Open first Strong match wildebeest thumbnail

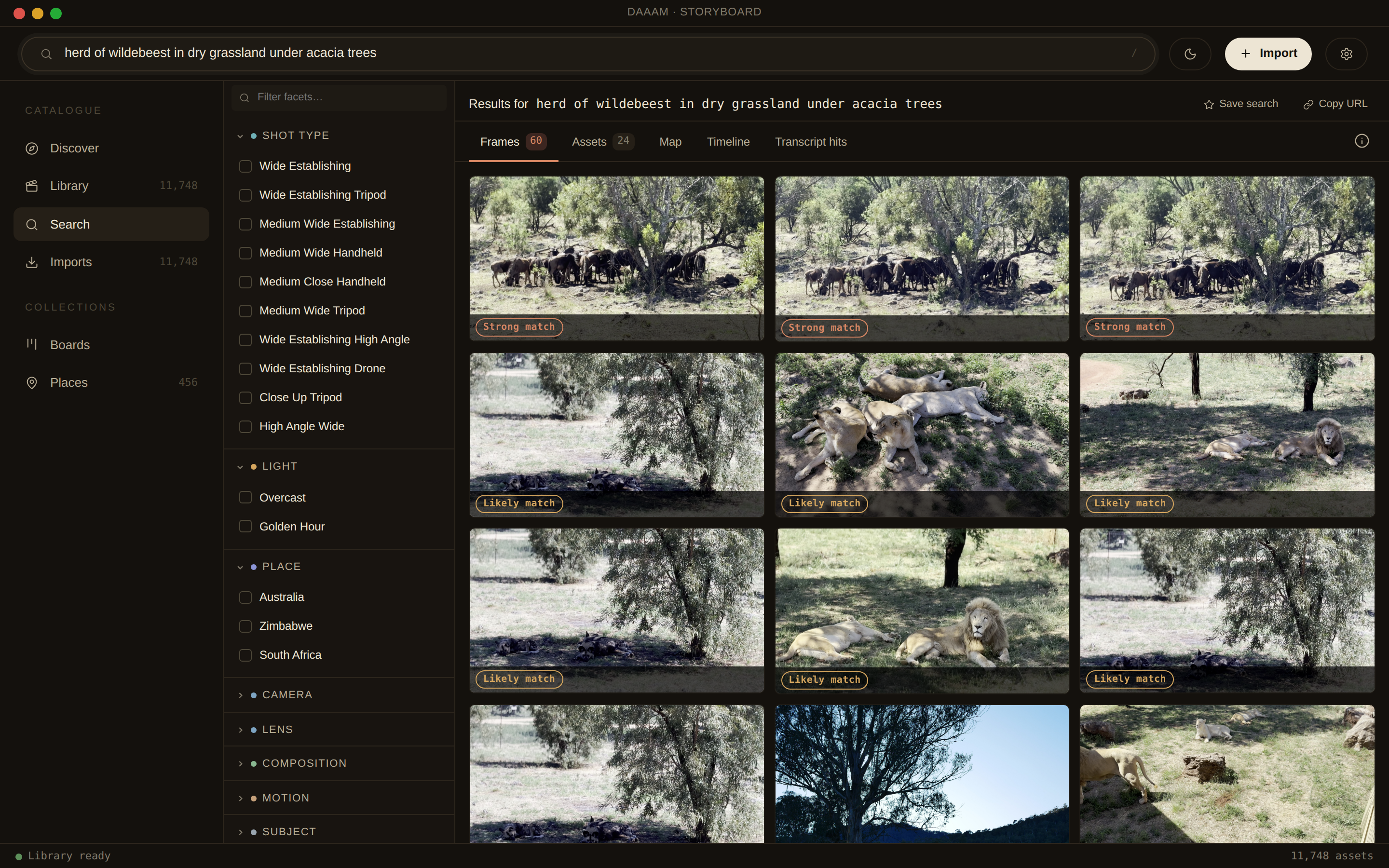pos(616,258)
